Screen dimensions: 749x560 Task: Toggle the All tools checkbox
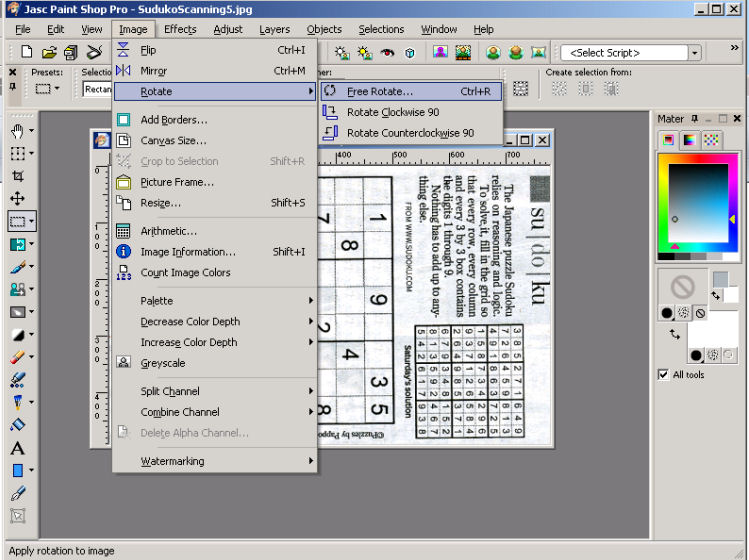point(664,375)
